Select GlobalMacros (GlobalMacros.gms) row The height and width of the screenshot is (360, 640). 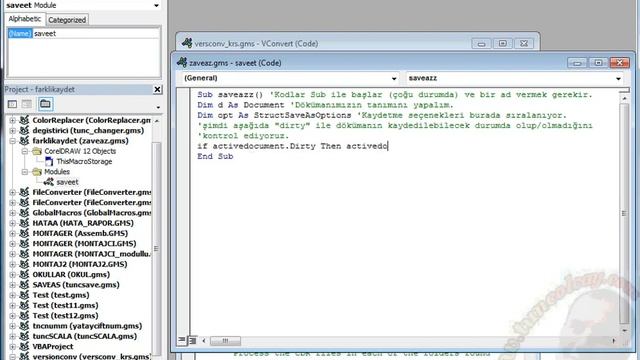pos(91,213)
